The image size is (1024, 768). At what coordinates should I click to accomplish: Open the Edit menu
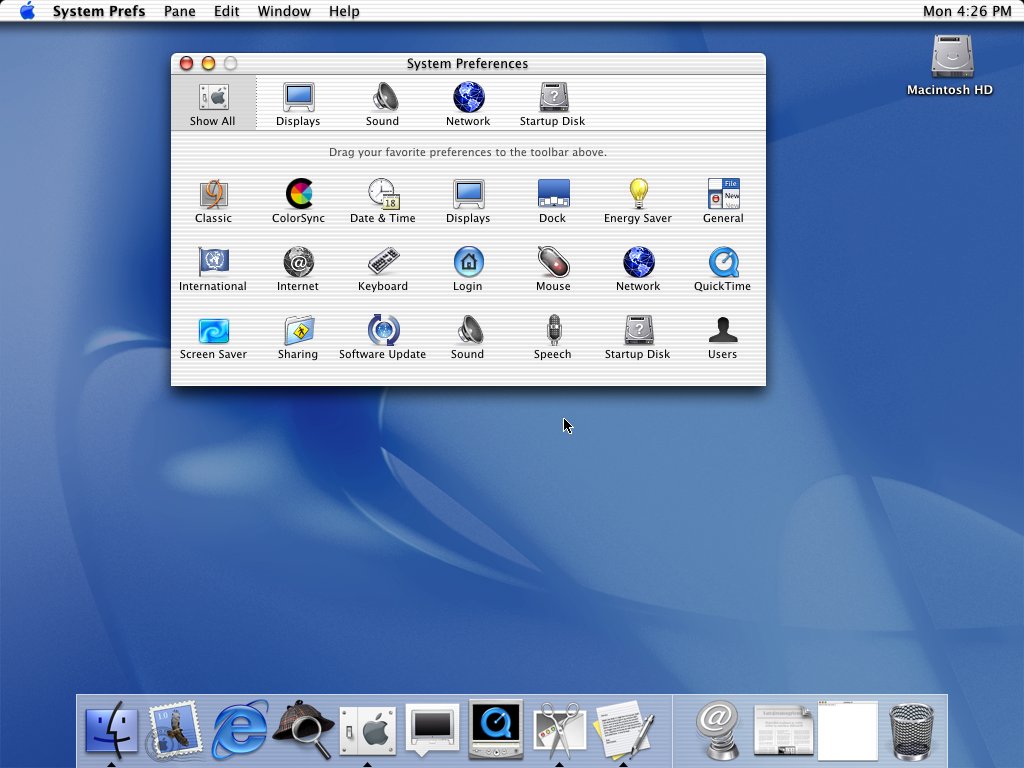pyautogui.click(x=227, y=11)
